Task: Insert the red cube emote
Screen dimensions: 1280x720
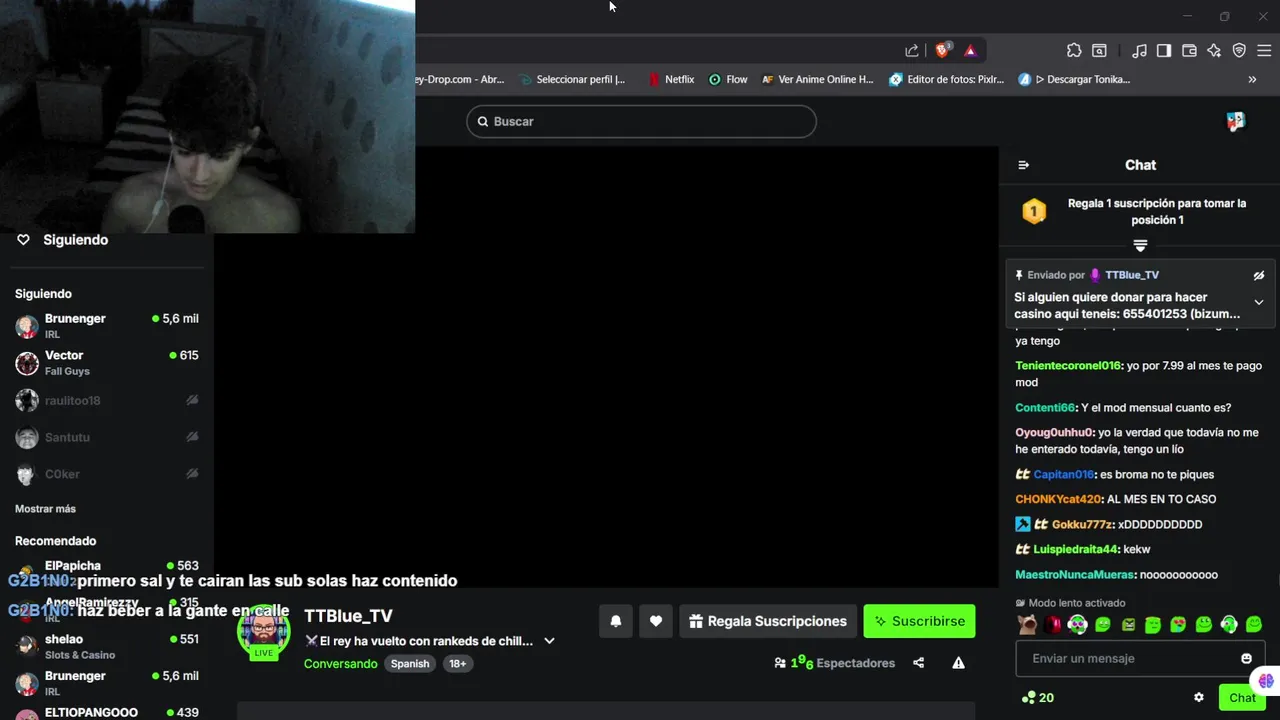Action: pyautogui.click(x=1052, y=624)
